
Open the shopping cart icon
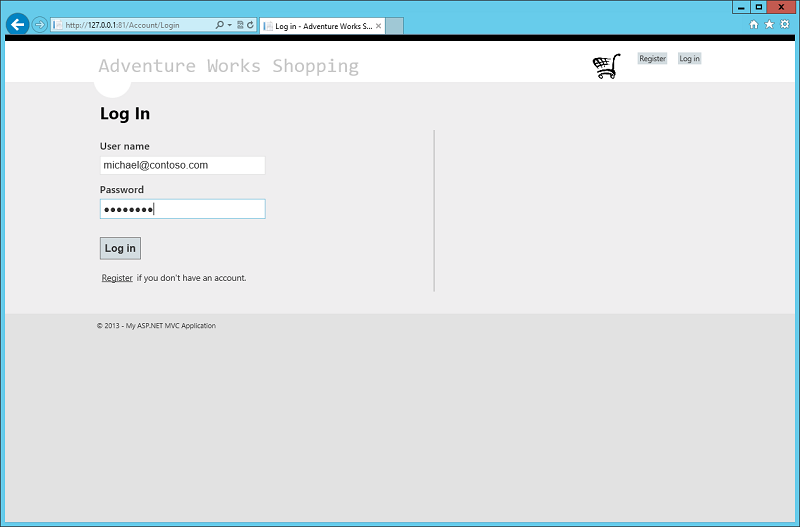point(607,66)
